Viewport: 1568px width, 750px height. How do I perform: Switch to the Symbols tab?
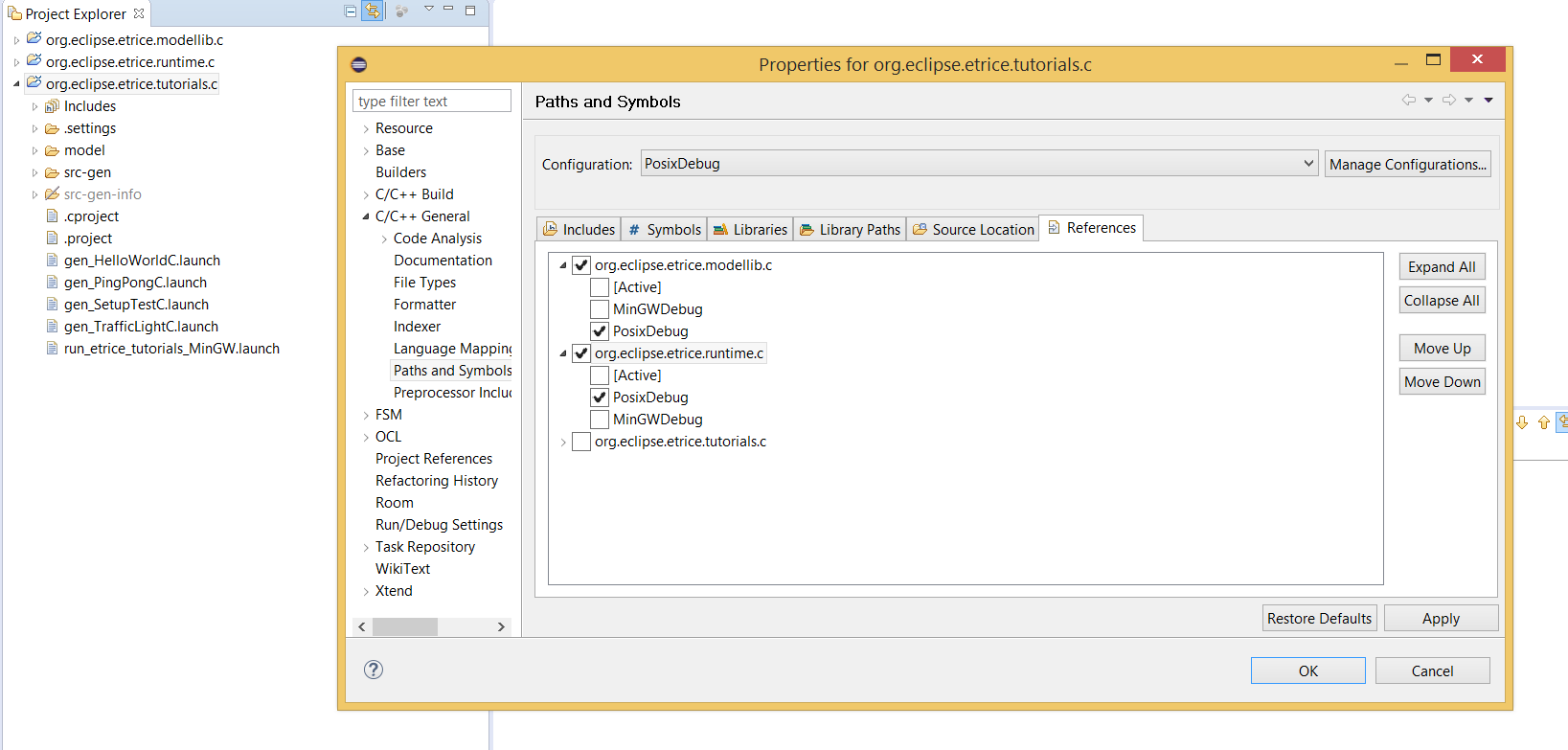(664, 229)
